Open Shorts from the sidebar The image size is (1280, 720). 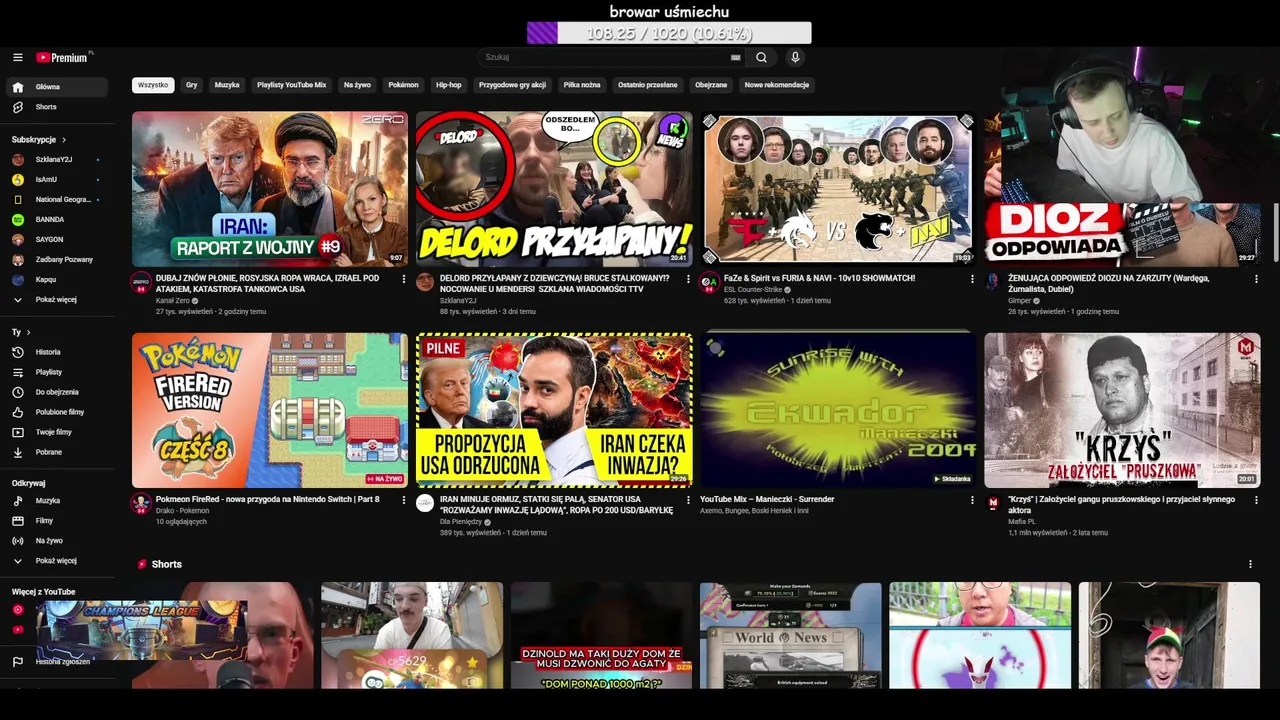(x=59, y=107)
